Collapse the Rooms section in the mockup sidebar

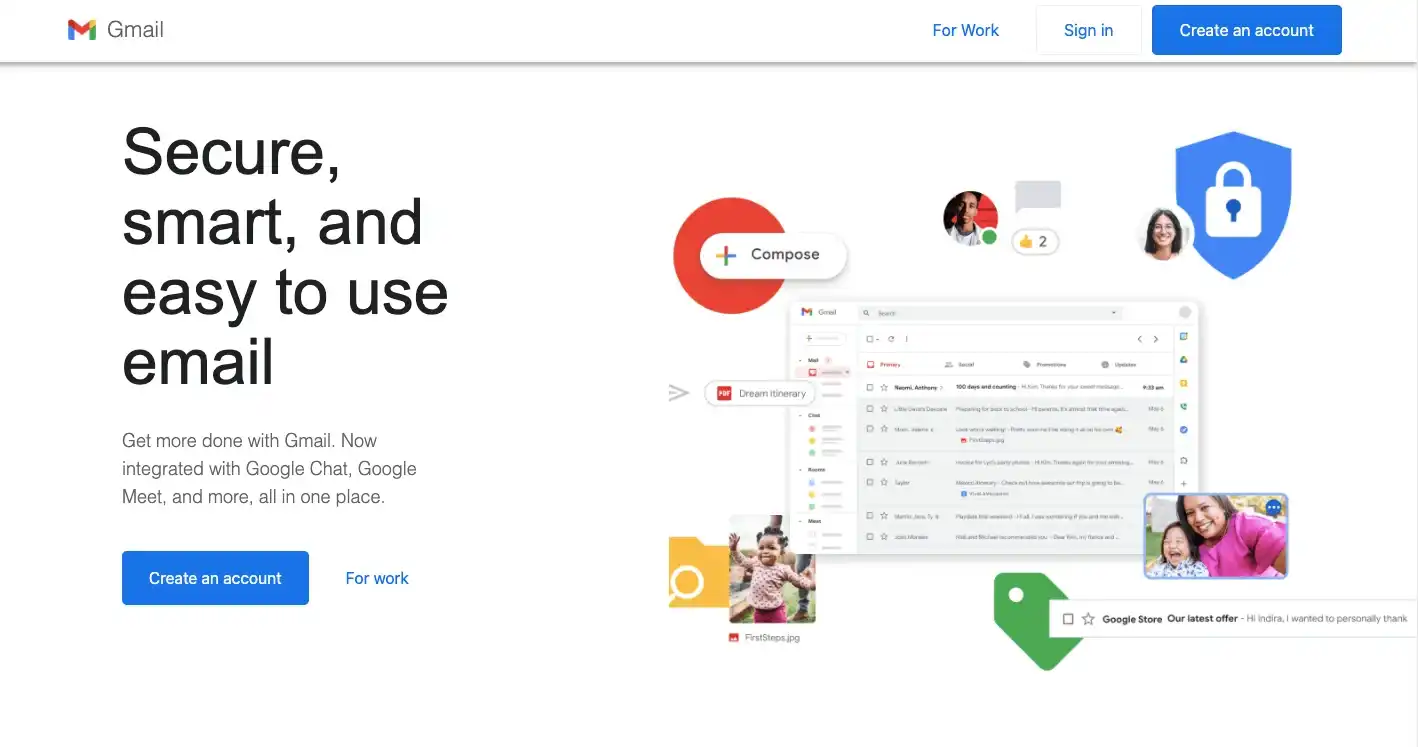click(x=800, y=469)
